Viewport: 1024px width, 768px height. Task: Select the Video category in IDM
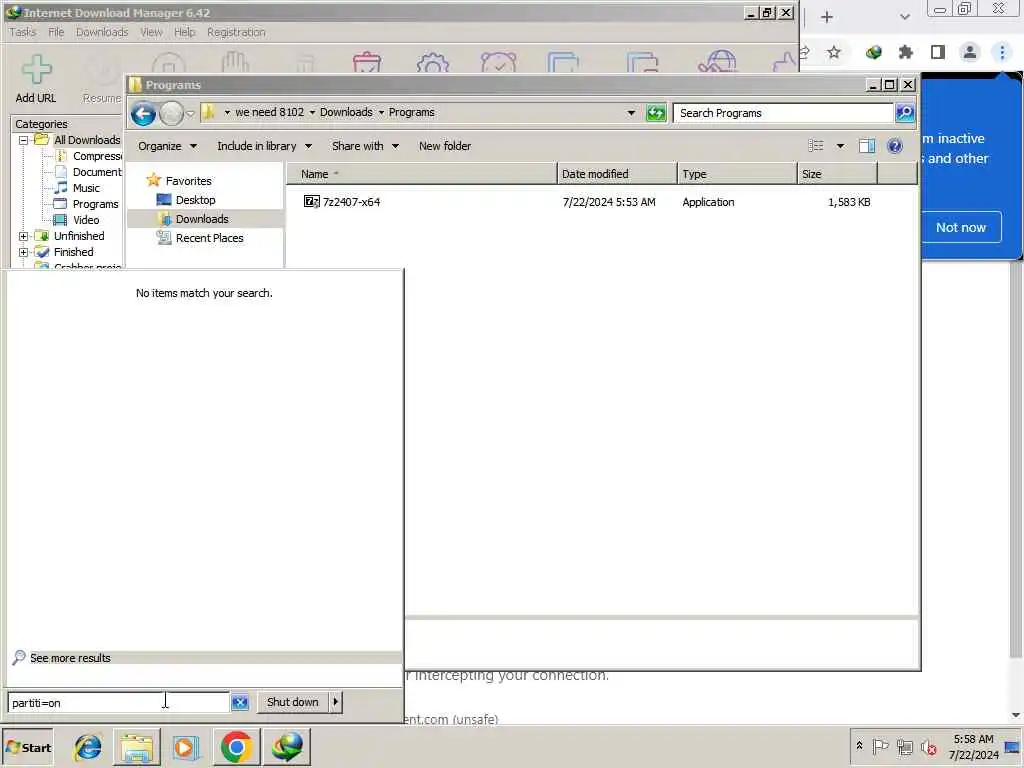click(x=86, y=220)
